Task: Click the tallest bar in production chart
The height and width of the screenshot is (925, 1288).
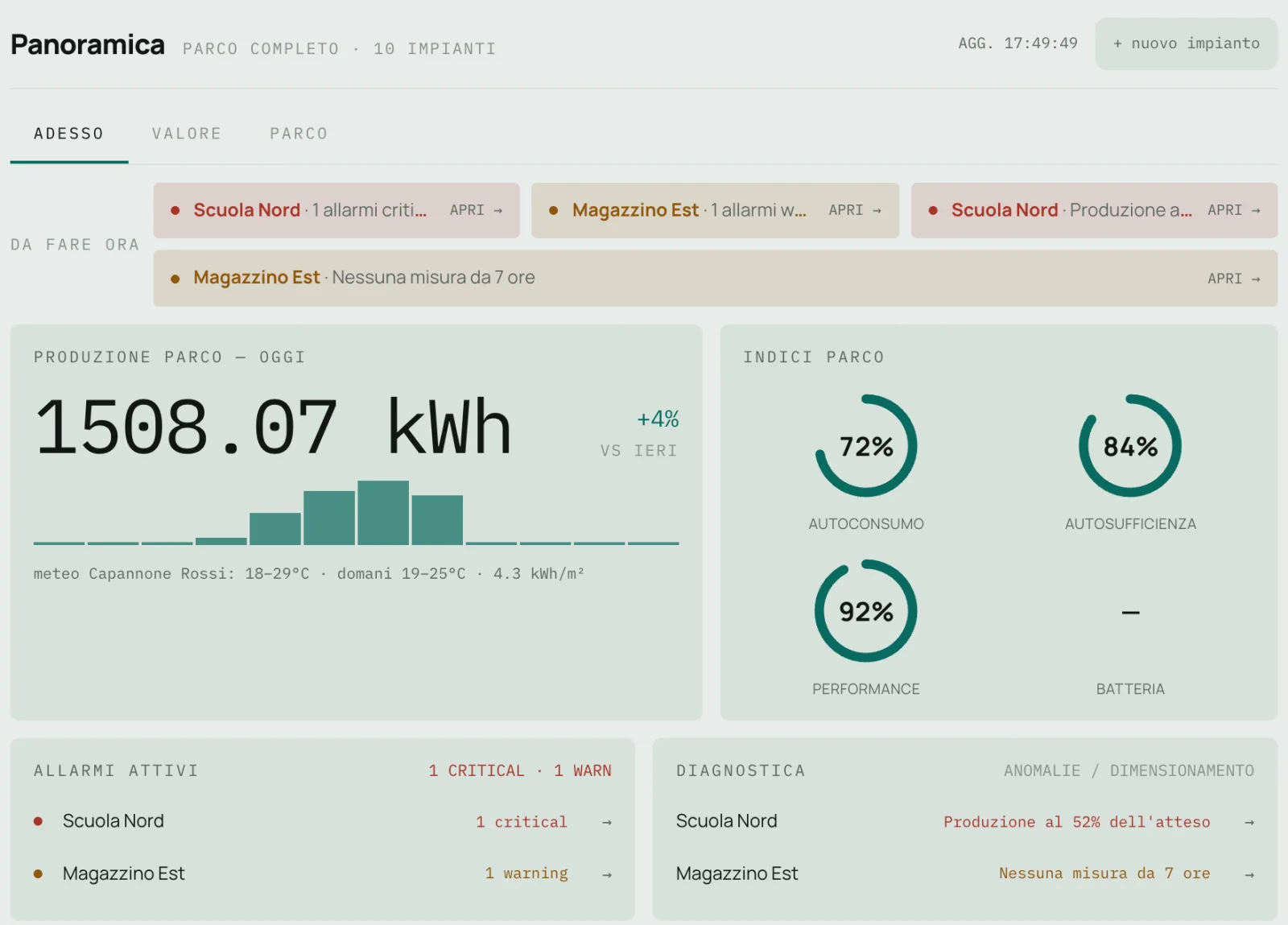Action: tap(383, 513)
